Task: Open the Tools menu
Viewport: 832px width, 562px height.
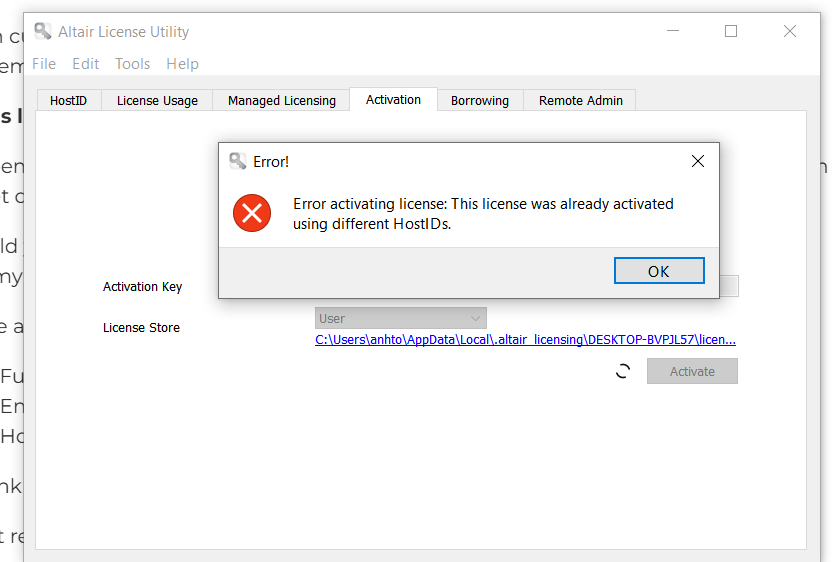Action: click(x=133, y=64)
